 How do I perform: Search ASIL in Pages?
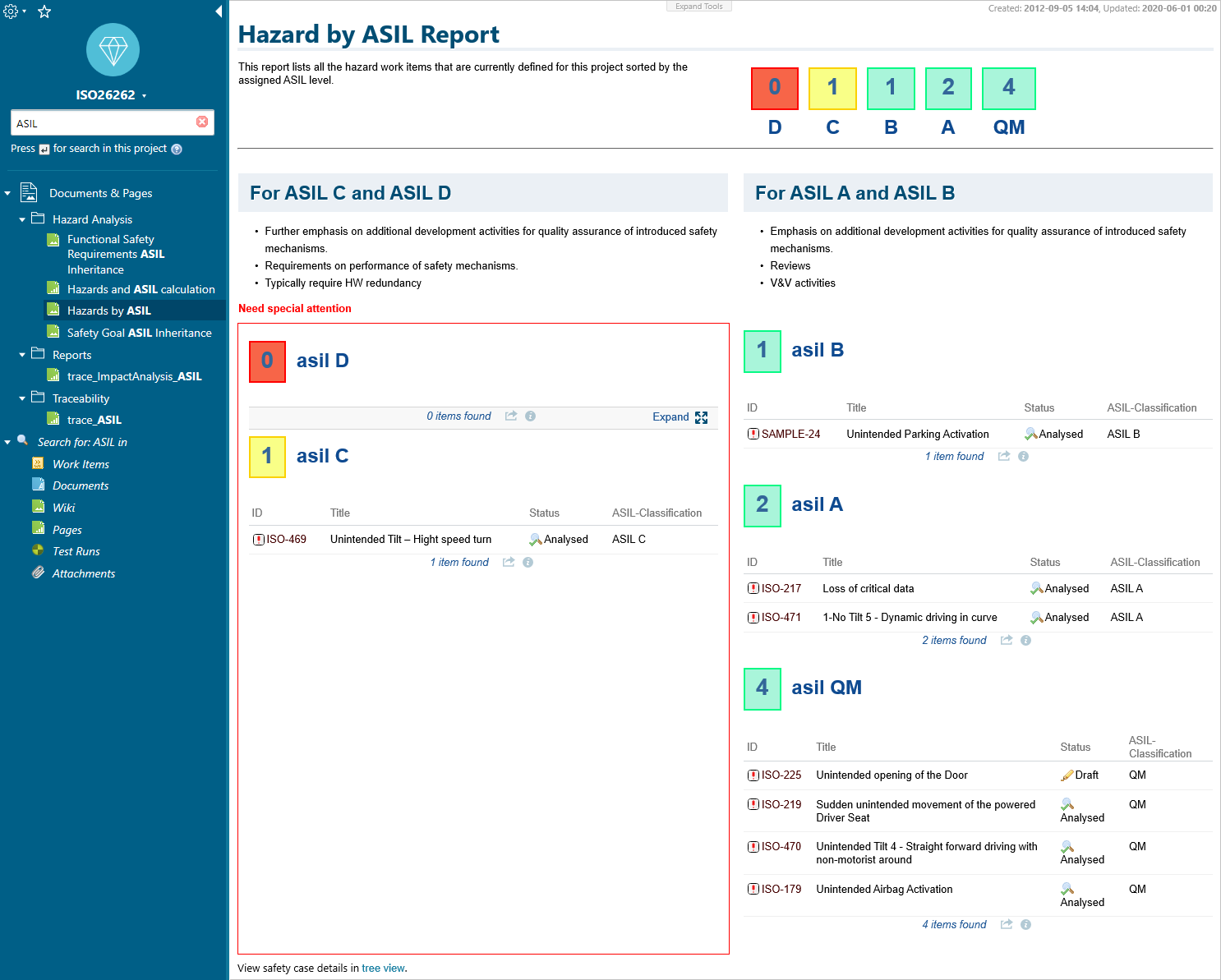pyautogui.click(x=67, y=530)
